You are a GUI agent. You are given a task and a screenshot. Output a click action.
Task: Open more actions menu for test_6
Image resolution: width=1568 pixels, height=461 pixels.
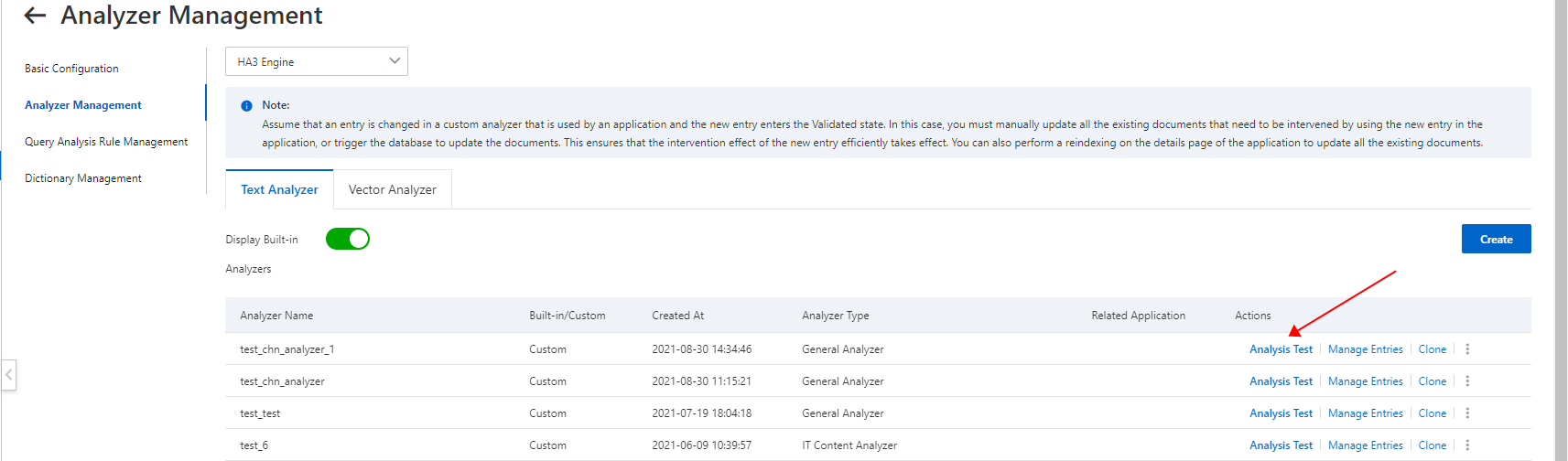click(x=1467, y=445)
